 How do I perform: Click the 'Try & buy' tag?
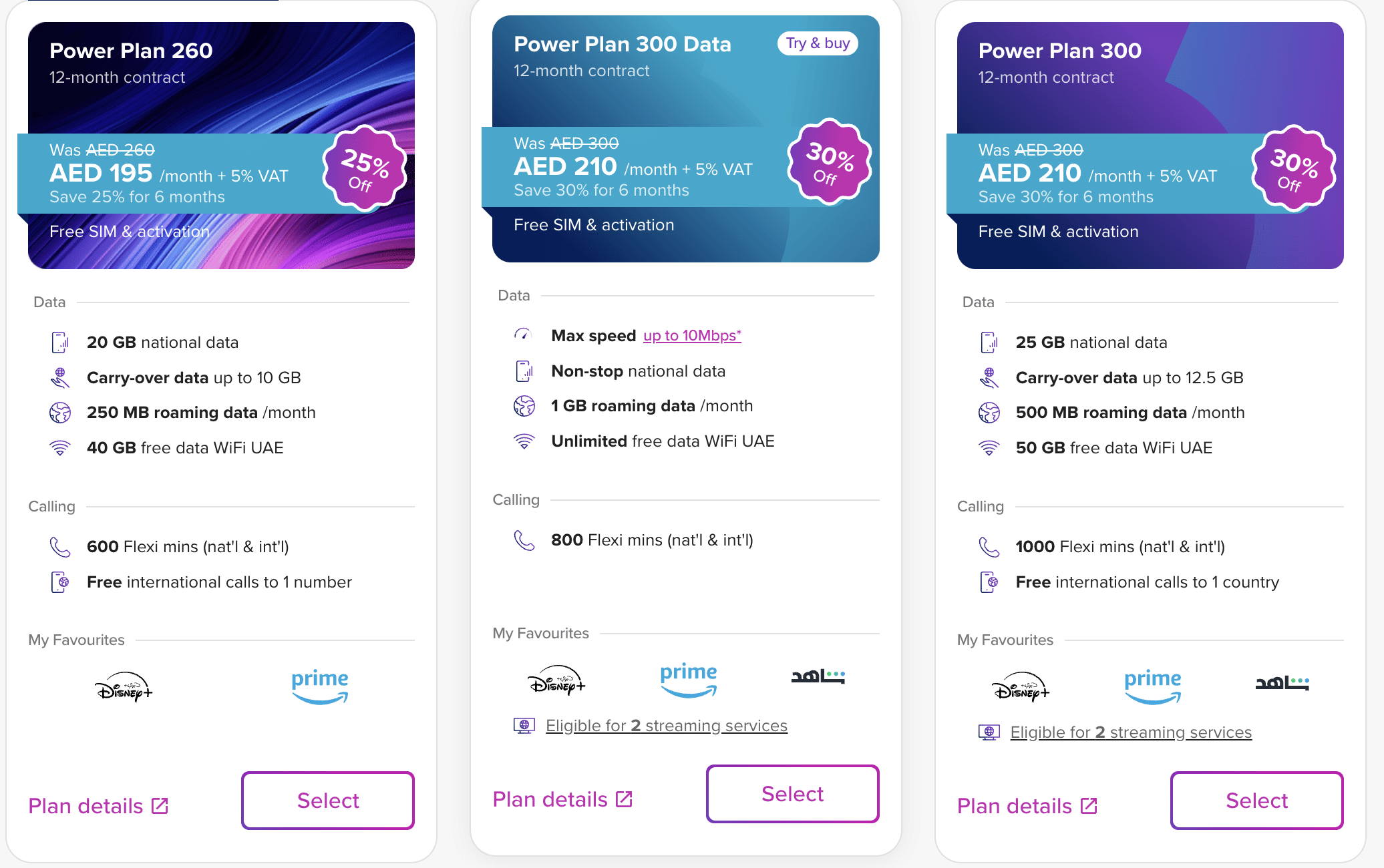[818, 43]
